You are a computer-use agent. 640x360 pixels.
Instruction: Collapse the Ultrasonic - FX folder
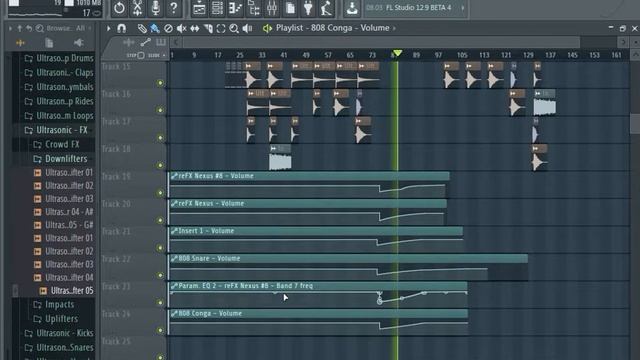[56, 130]
